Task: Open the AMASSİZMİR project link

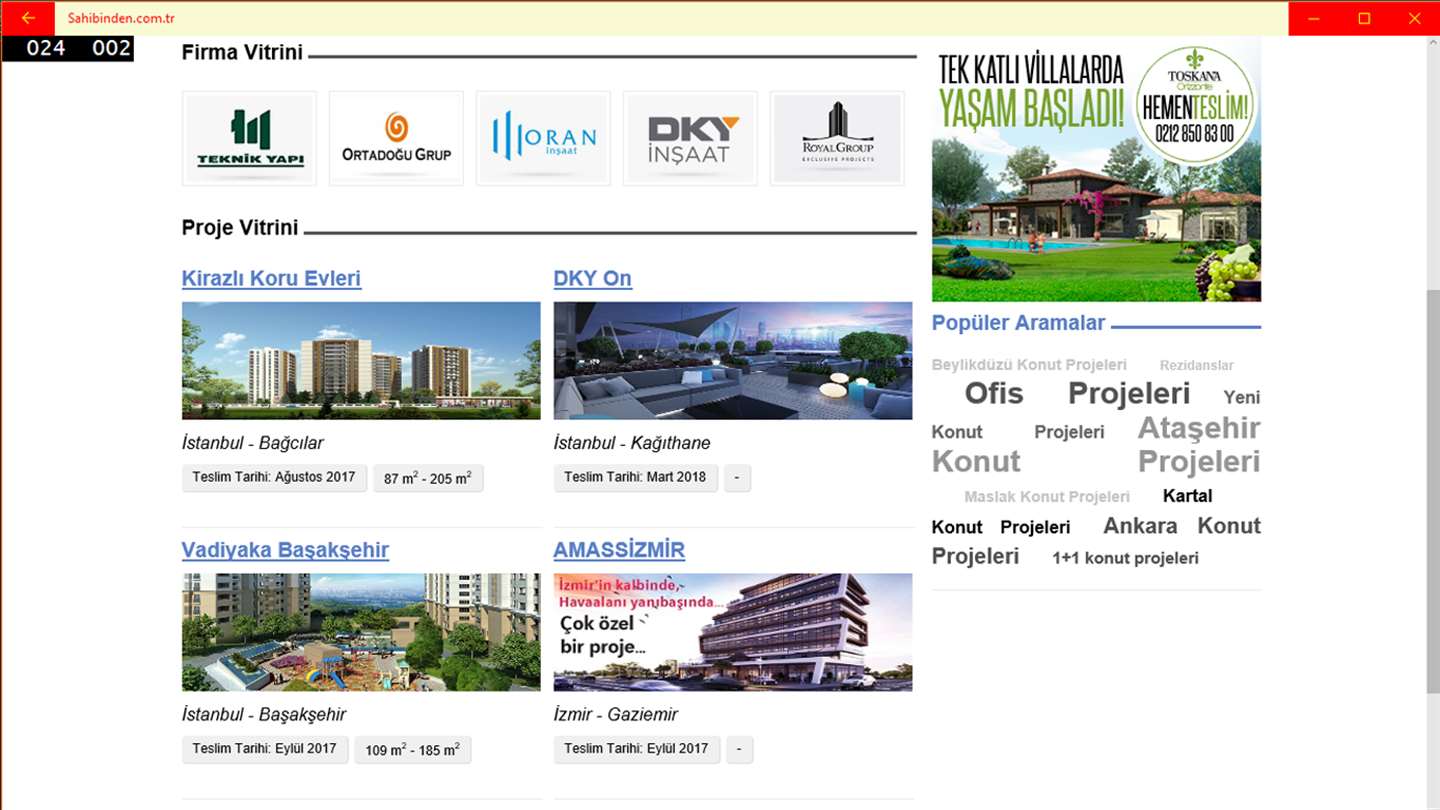Action: pos(619,551)
